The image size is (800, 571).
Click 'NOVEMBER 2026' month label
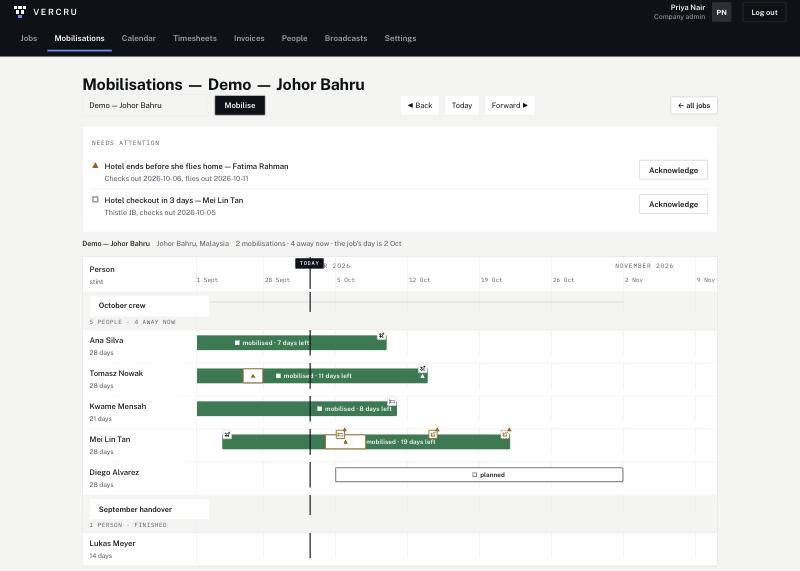click(x=644, y=266)
